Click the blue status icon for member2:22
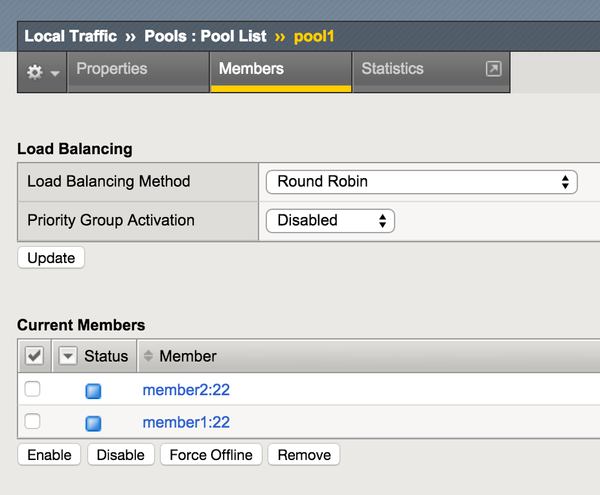This screenshot has height=495, width=600. (93, 391)
